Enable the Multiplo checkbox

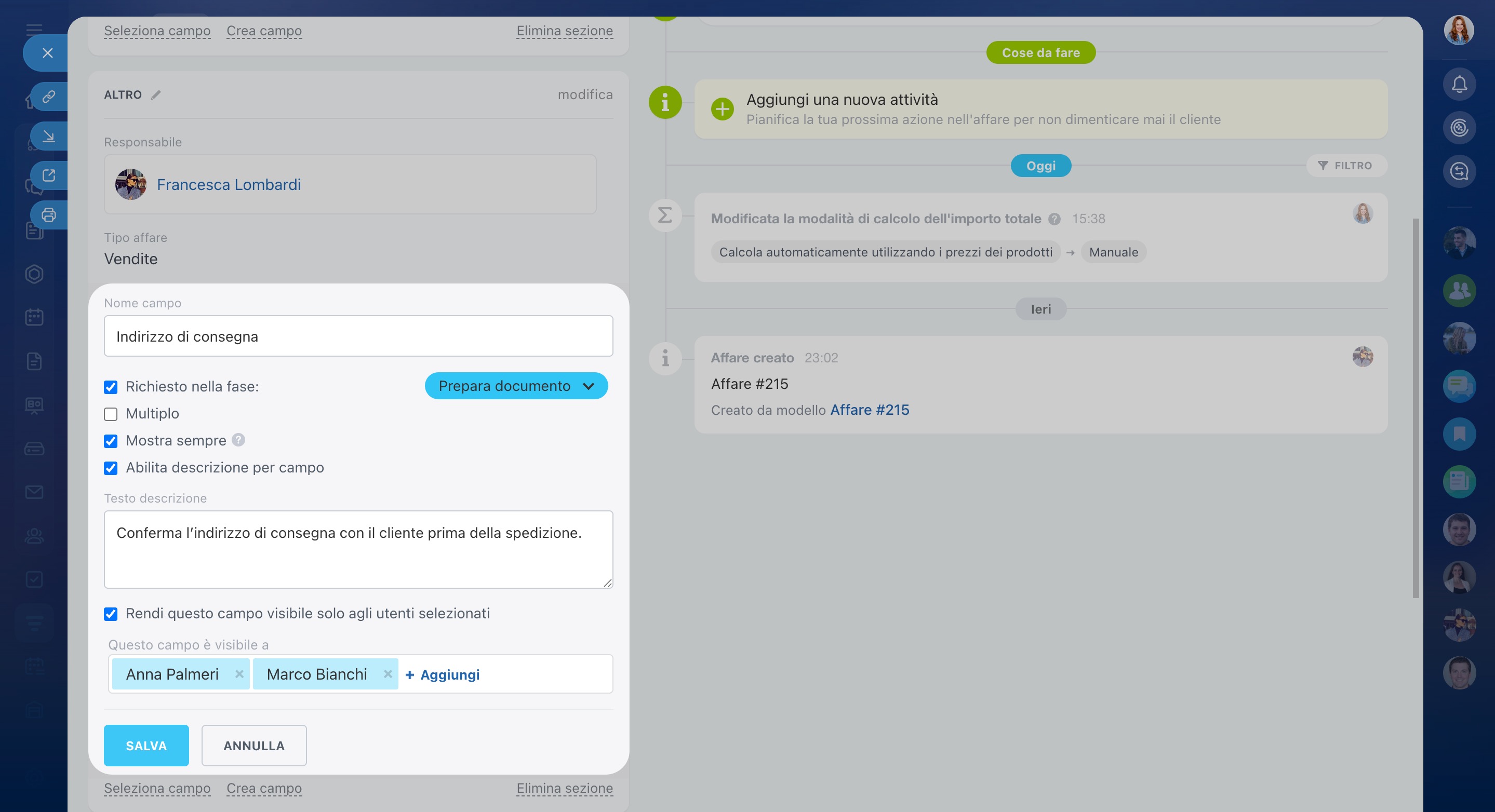tap(111, 414)
